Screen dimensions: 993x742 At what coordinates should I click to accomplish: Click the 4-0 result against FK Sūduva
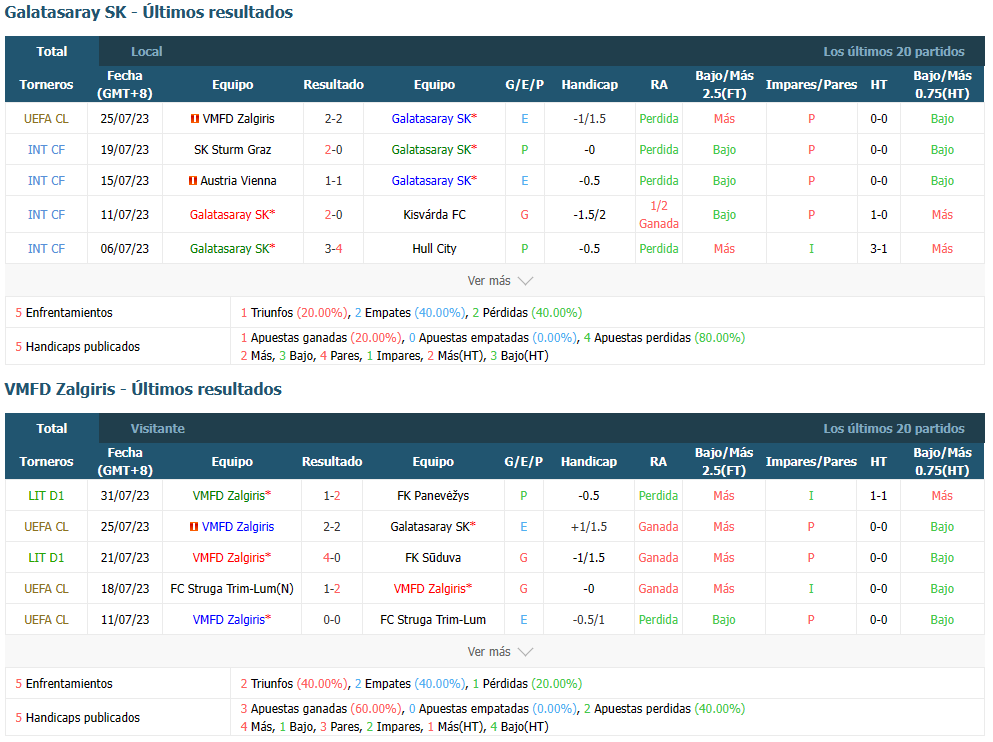(332, 558)
